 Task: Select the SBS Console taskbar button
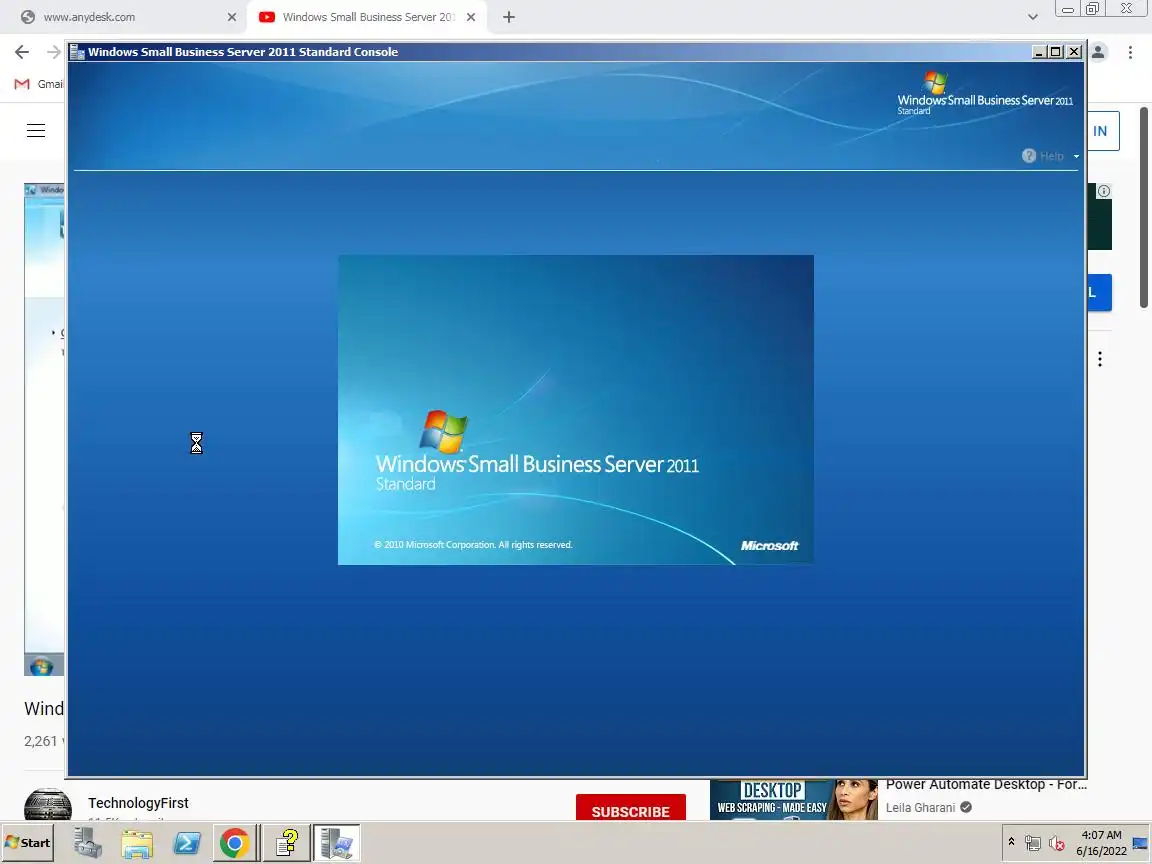[336, 843]
